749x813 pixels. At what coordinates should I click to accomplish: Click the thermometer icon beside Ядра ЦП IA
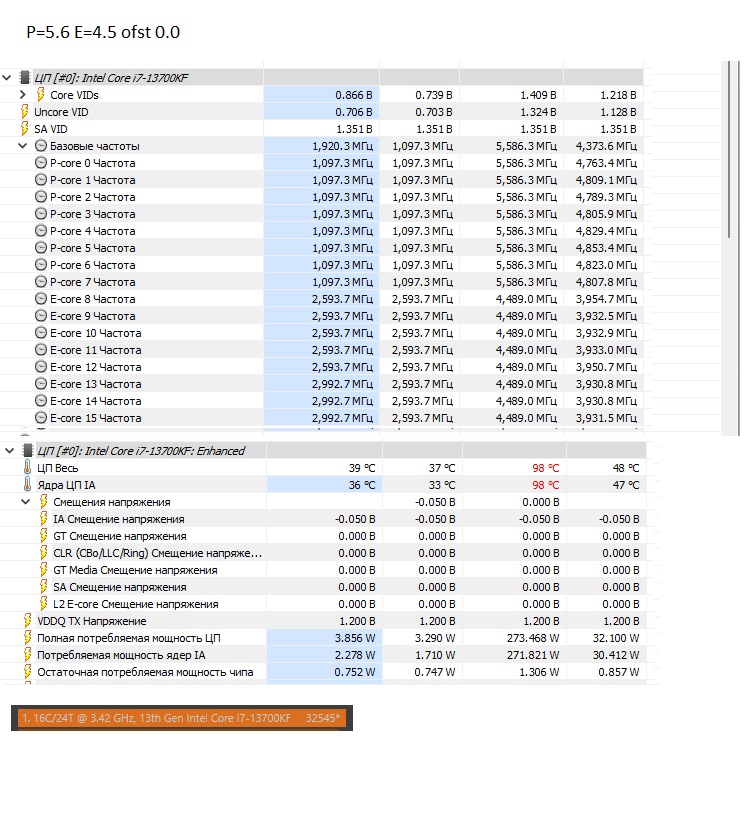[x=27, y=484]
